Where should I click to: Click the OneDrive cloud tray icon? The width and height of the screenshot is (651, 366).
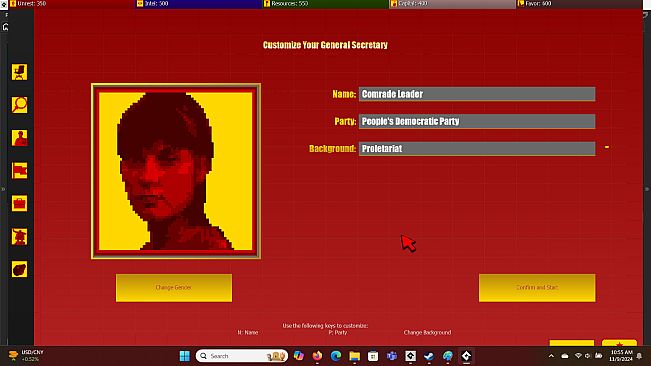point(565,356)
